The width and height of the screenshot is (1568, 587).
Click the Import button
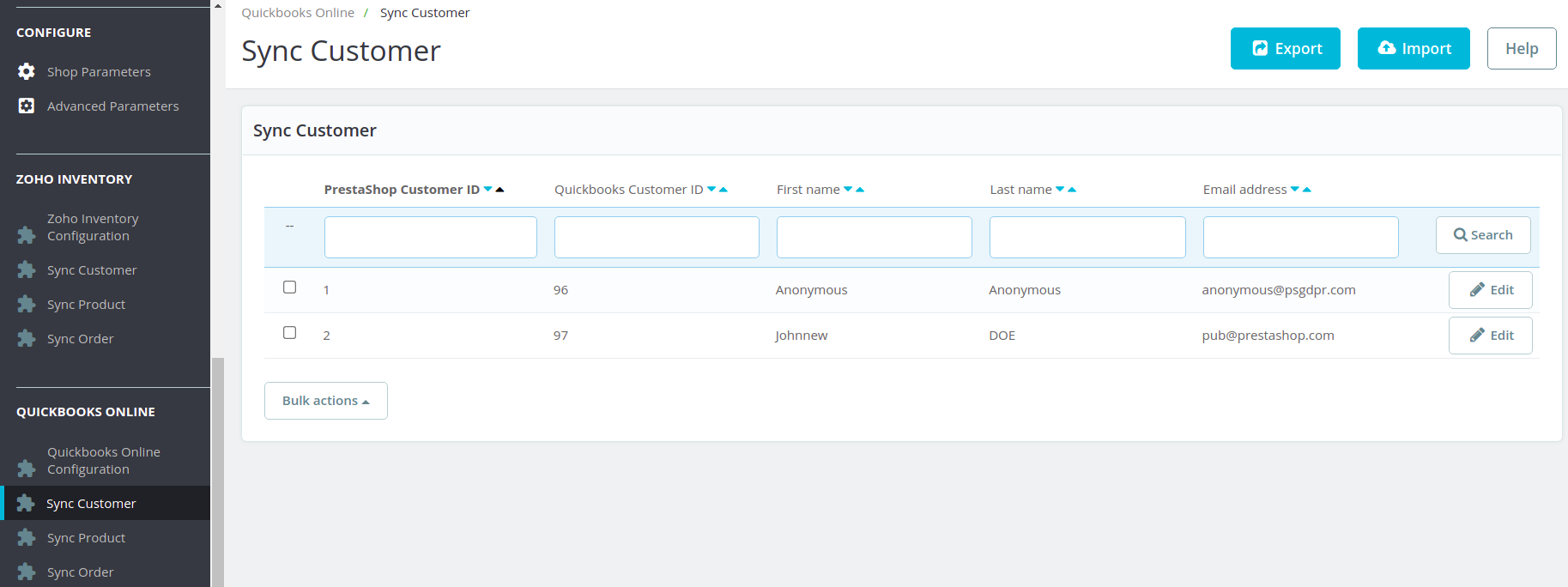1414,49
